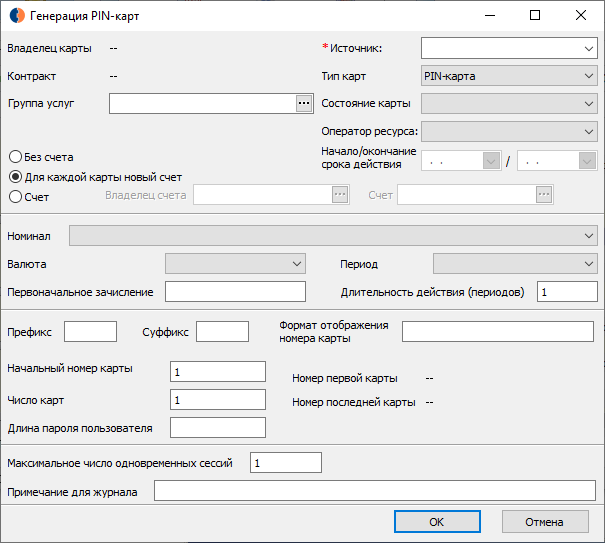
Task: Click the Отмена button
Action: tap(545, 522)
